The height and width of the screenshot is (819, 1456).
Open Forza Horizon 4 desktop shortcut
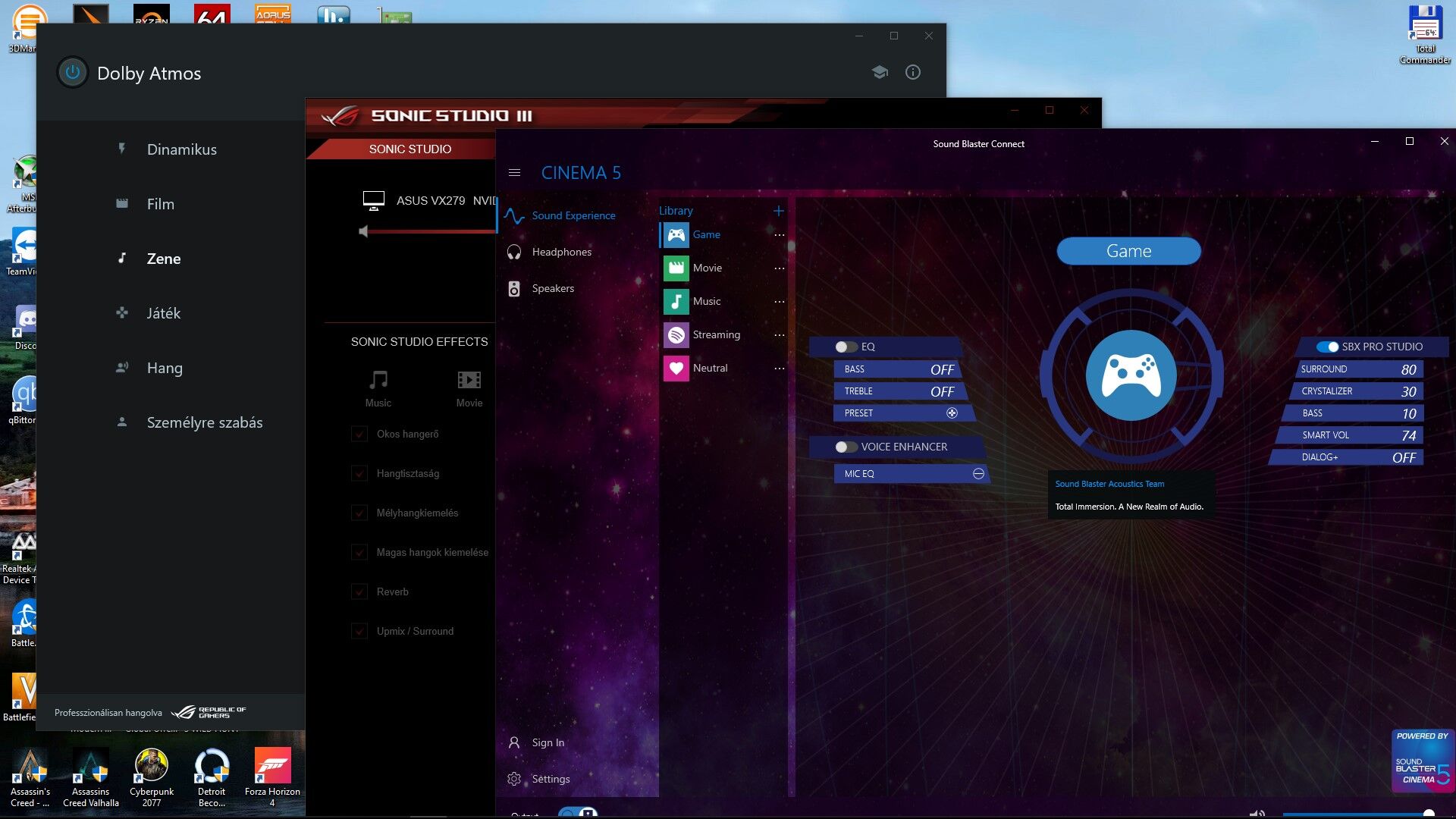point(272,777)
